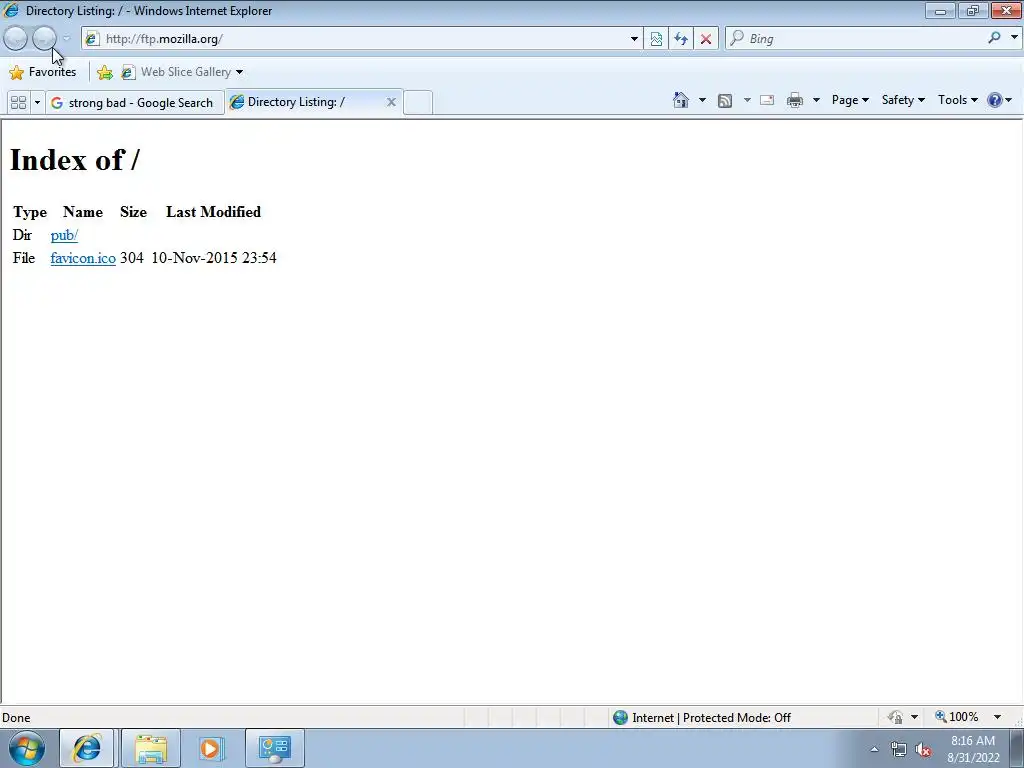The height and width of the screenshot is (768, 1024).
Task: Expand the feeds dropdown arrow
Action: tap(746, 100)
